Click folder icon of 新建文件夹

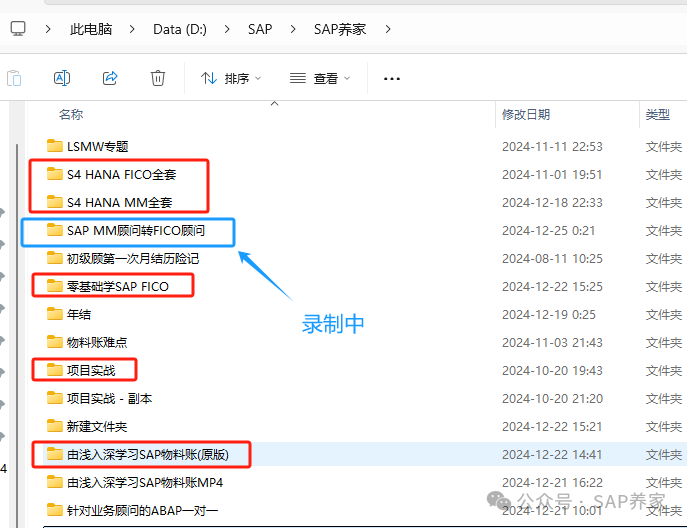click(55, 426)
